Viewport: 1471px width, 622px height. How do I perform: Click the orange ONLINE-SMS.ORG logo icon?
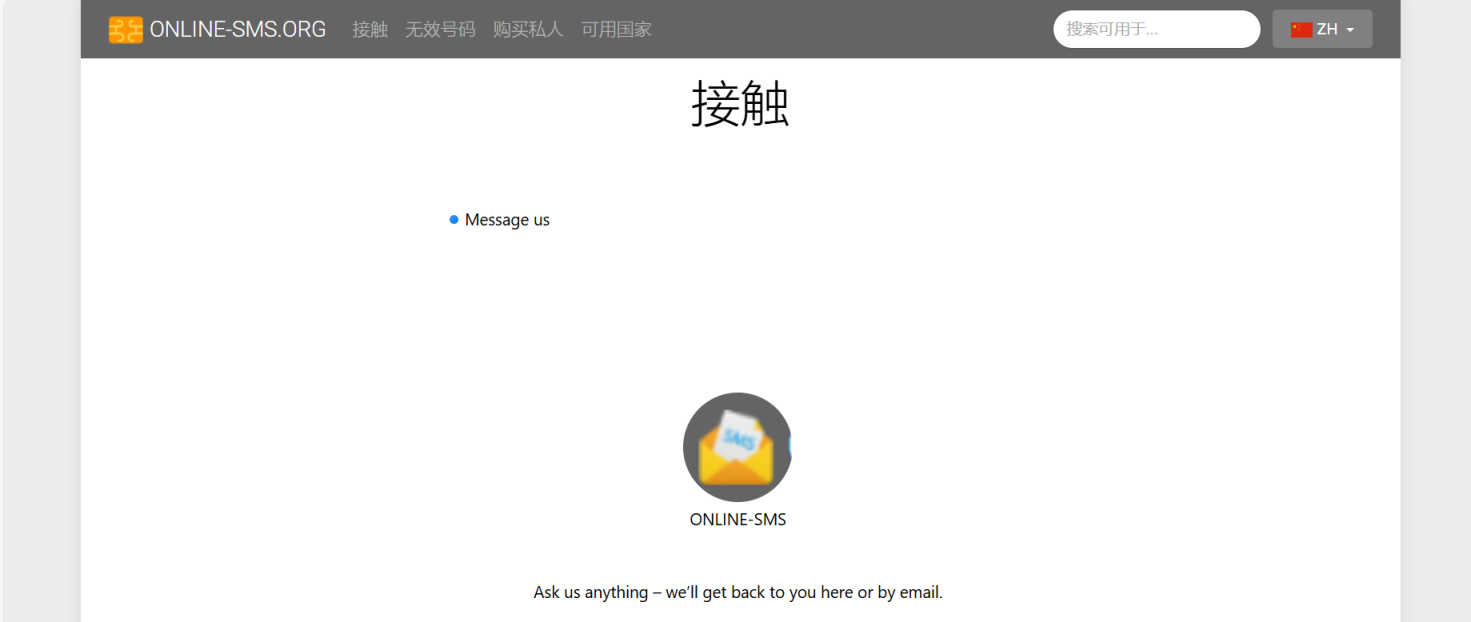(x=126, y=30)
